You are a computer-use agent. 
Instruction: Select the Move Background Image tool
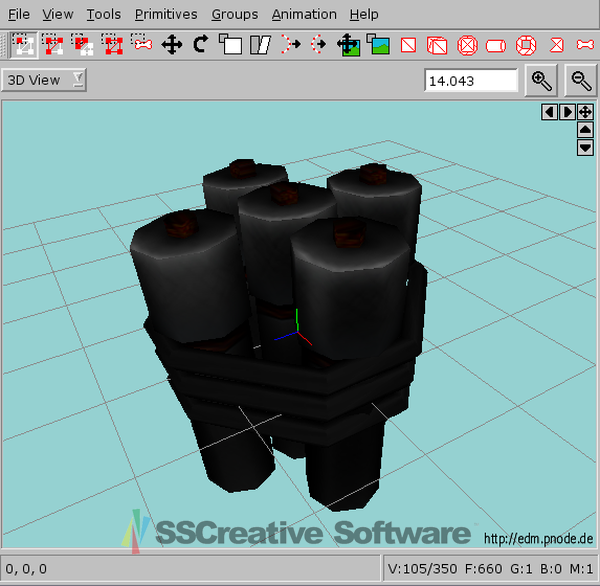point(349,45)
